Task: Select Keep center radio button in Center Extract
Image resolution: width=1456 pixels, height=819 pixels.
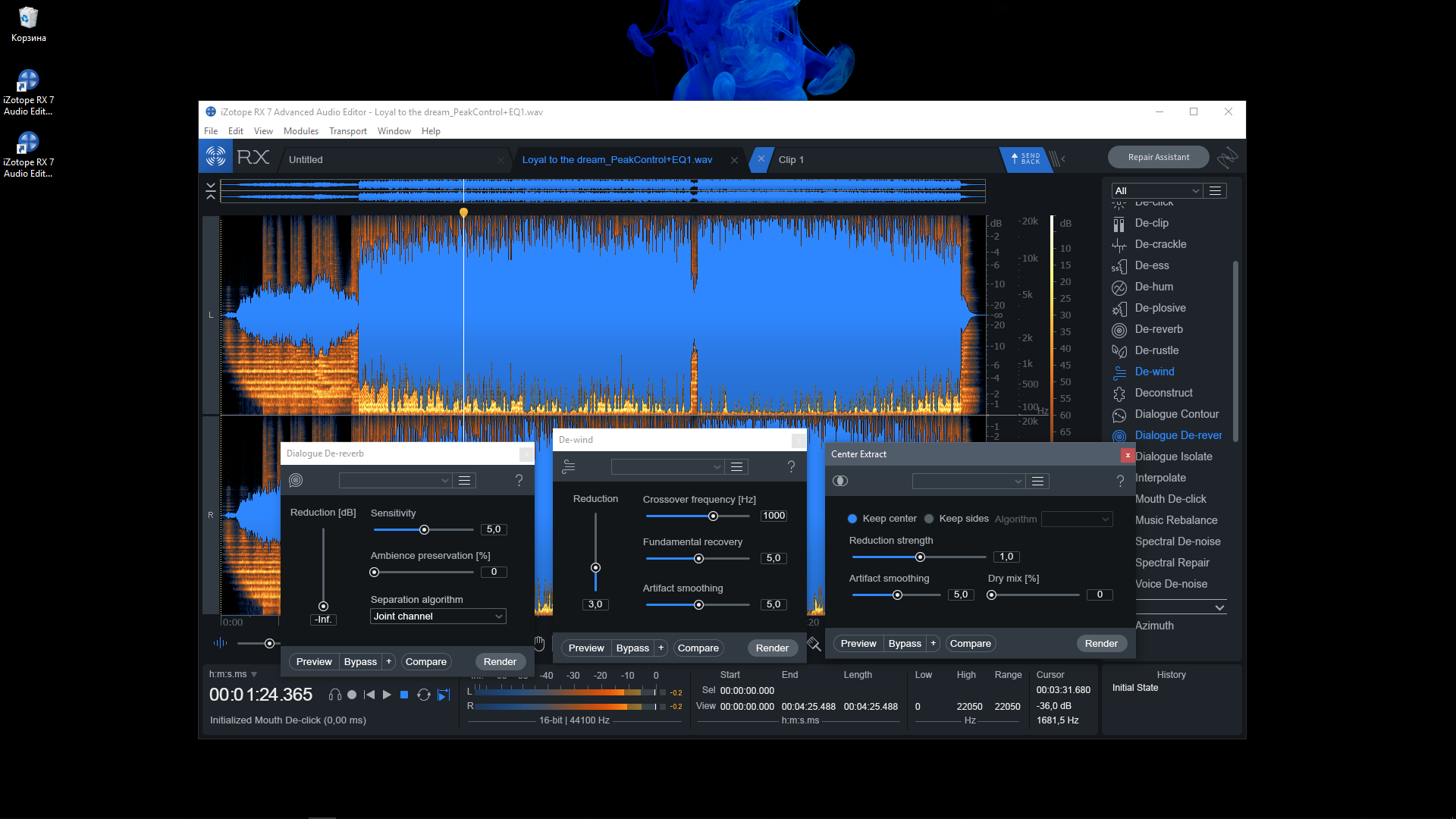Action: click(852, 518)
